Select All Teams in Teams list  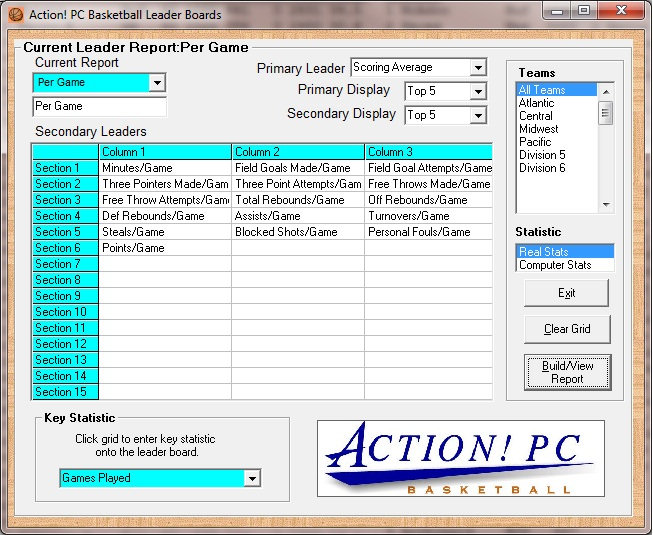(x=556, y=90)
